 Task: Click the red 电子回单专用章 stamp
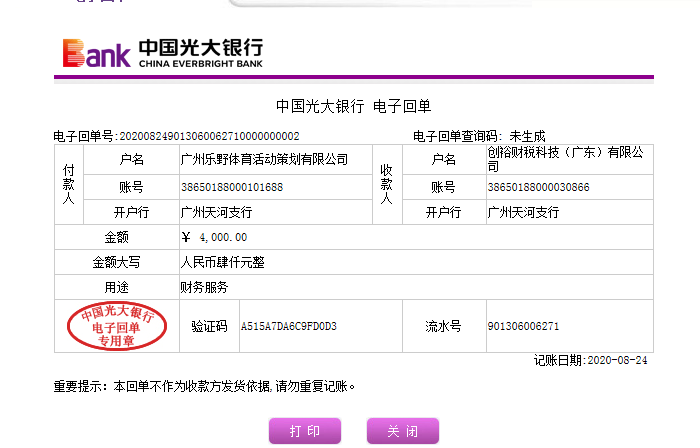pyautogui.click(x=117, y=326)
